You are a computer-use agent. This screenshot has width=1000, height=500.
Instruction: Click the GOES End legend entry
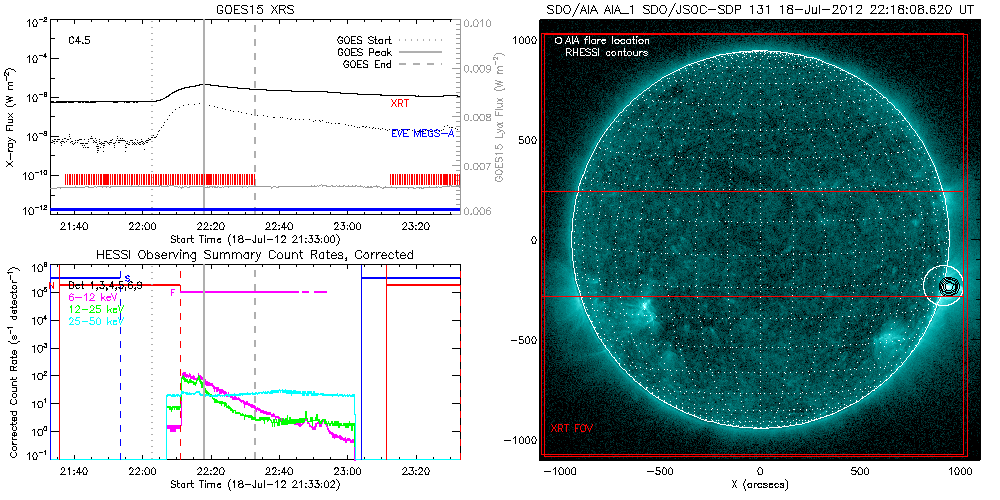coord(372,64)
